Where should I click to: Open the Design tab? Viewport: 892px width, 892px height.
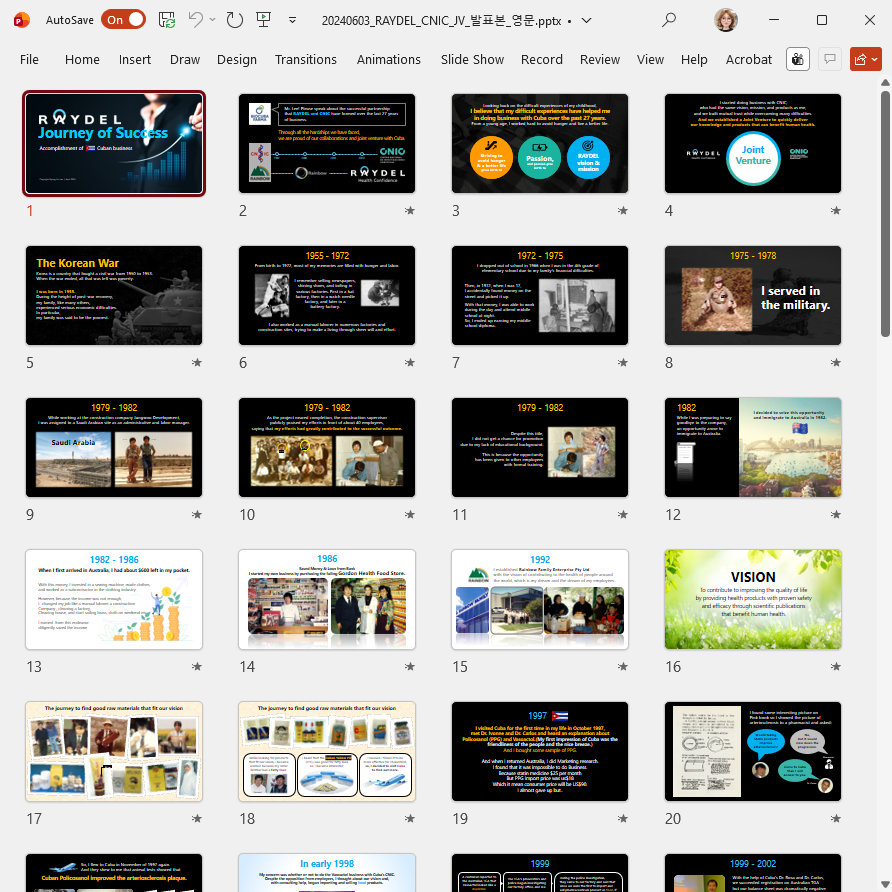pos(237,59)
